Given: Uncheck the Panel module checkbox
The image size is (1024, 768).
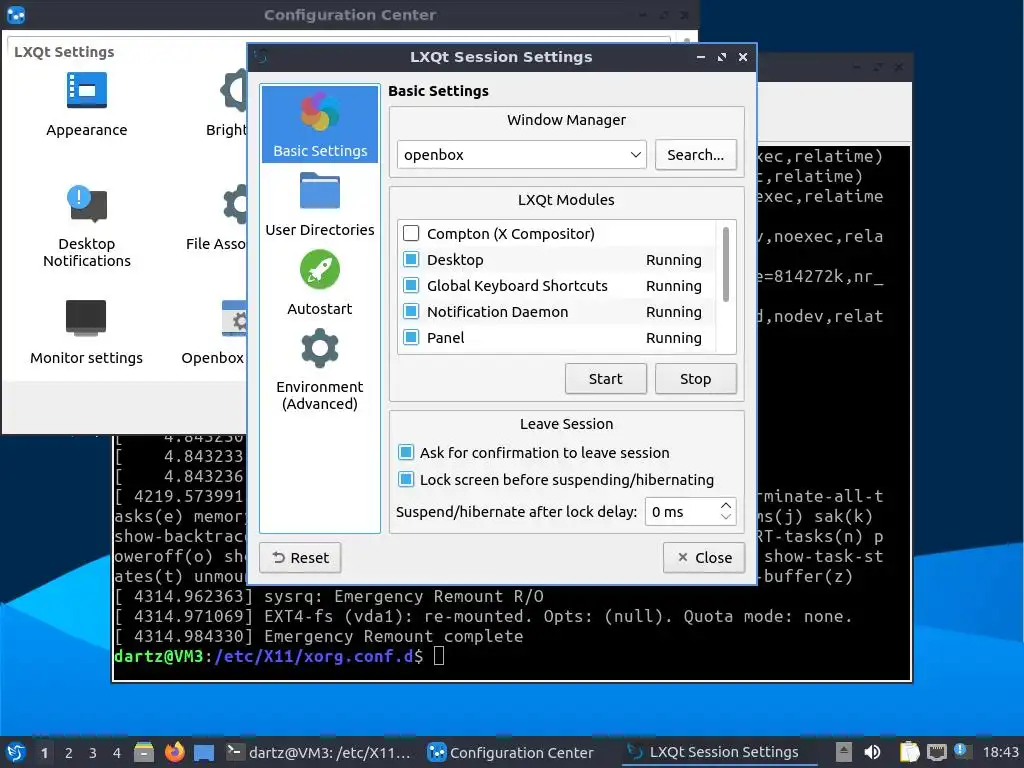Looking at the screenshot, I should 411,338.
